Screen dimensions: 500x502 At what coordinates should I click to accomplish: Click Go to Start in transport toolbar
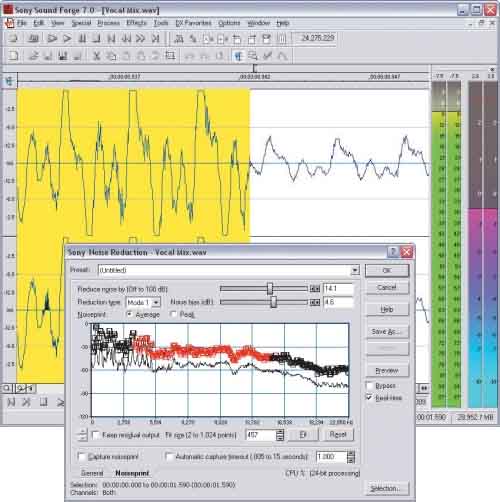tap(111, 39)
